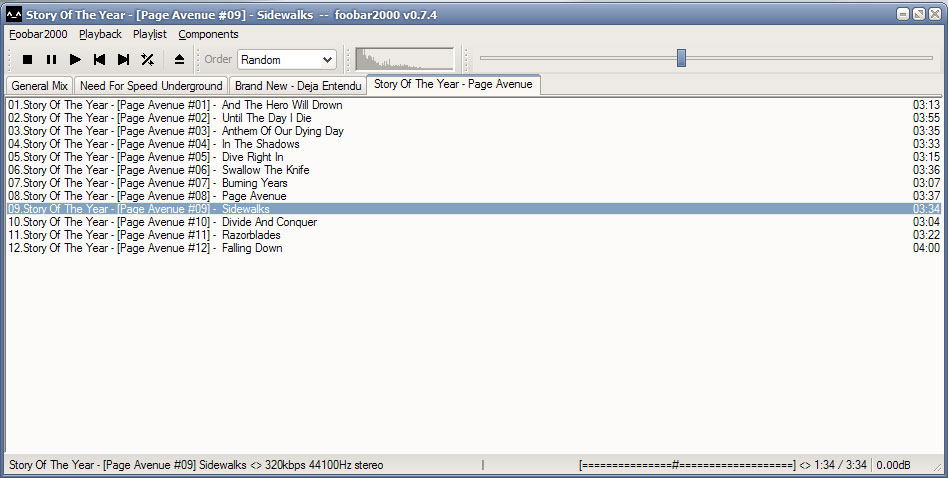948x478 pixels.
Task: Skip to the next track
Action: (123, 59)
